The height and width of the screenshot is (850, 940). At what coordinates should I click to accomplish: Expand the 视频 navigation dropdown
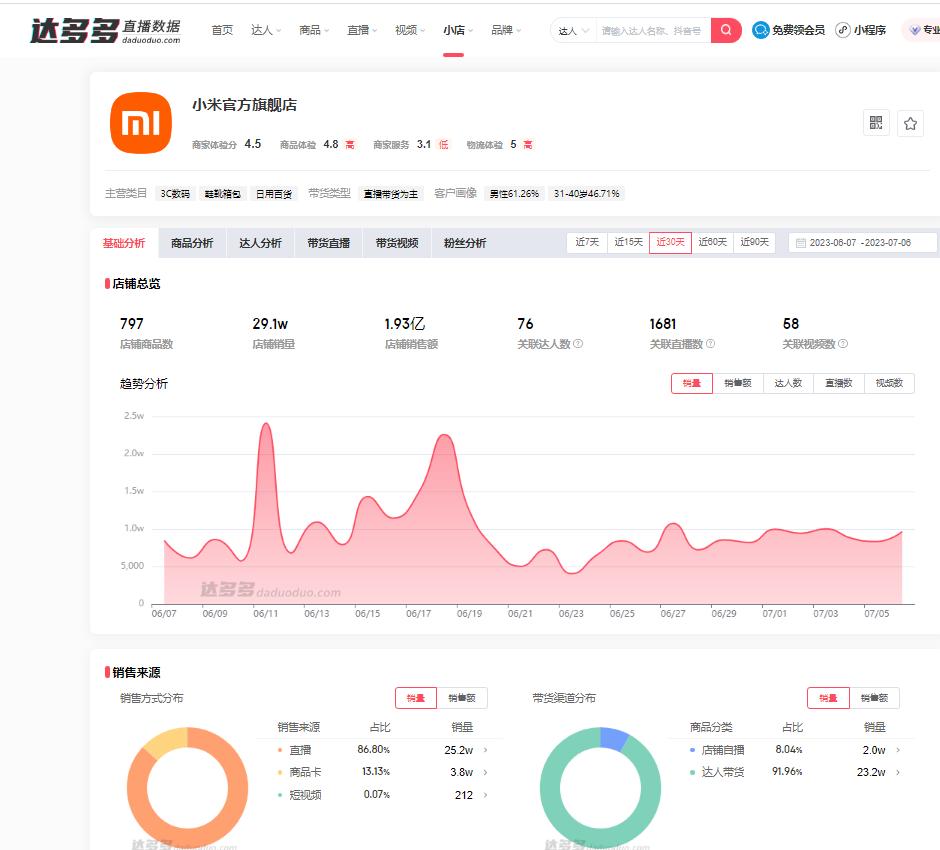pos(409,30)
